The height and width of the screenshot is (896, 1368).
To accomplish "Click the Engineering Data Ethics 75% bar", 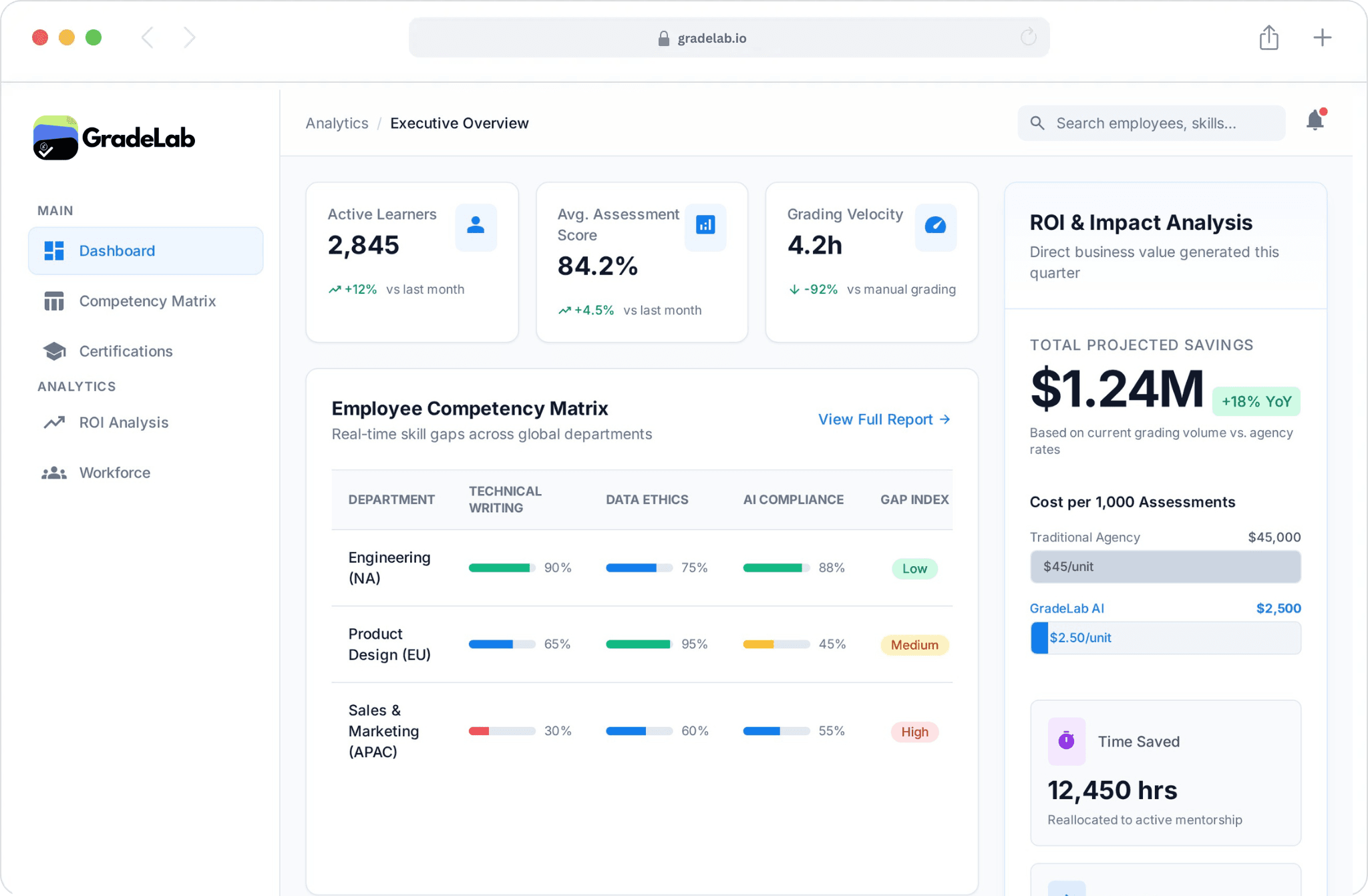I will [x=639, y=568].
